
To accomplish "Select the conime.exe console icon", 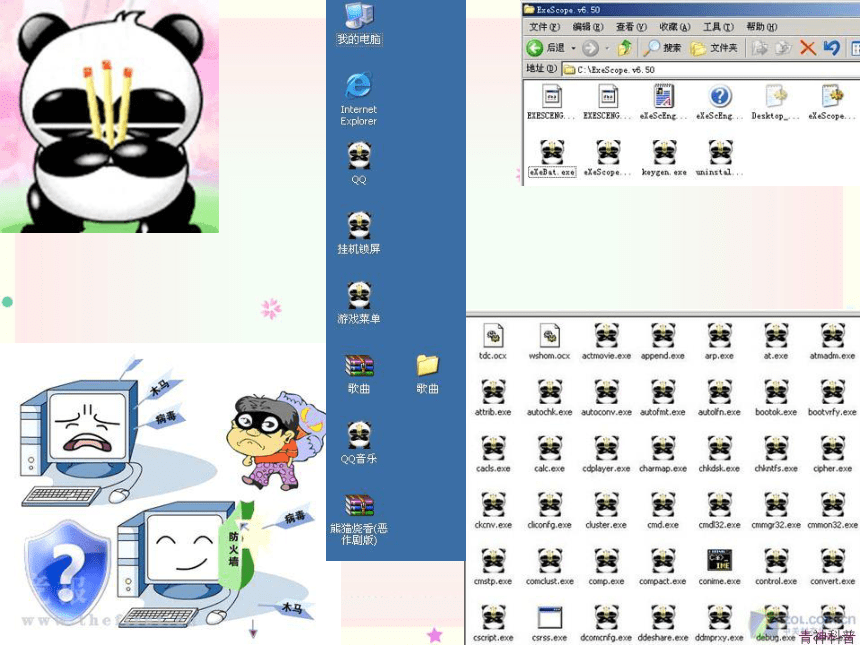I will (x=719, y=567).
